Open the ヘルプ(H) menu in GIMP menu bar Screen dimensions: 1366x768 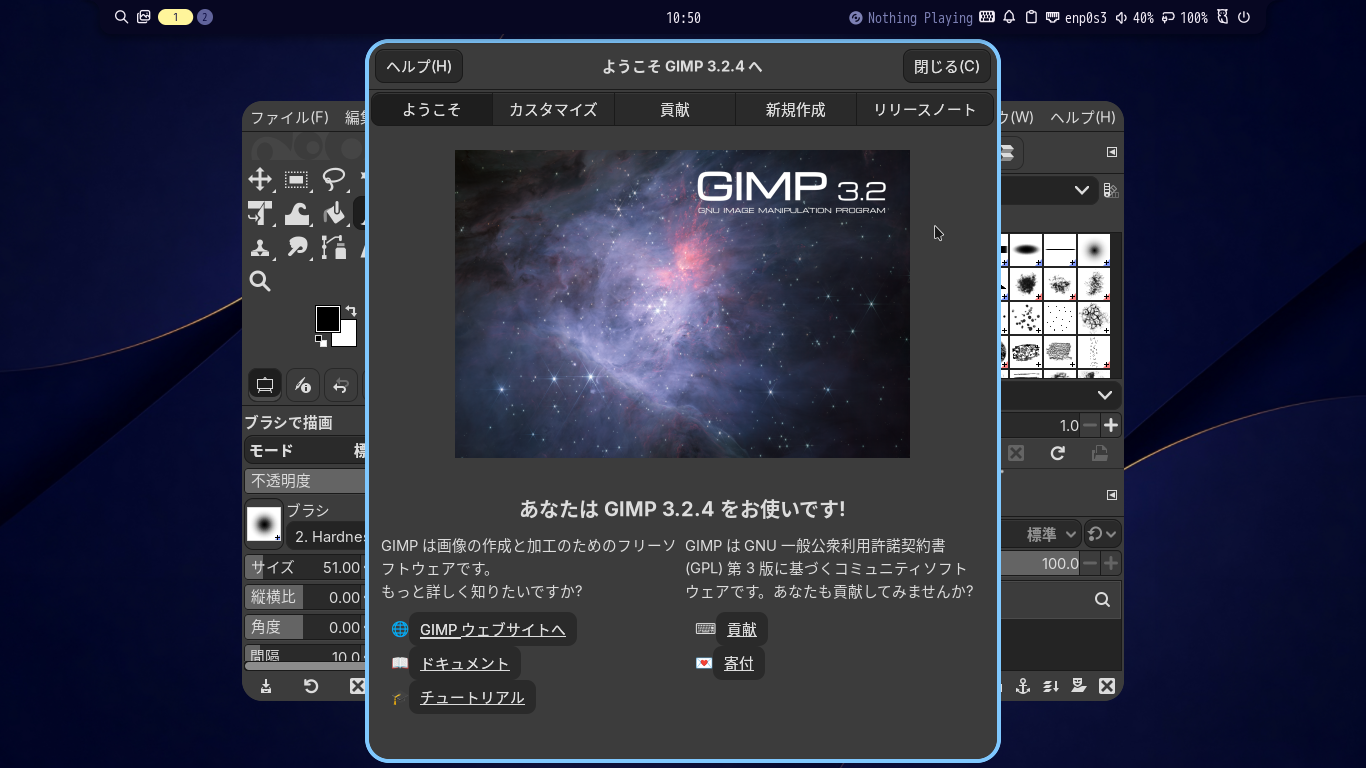[1083, 117]
